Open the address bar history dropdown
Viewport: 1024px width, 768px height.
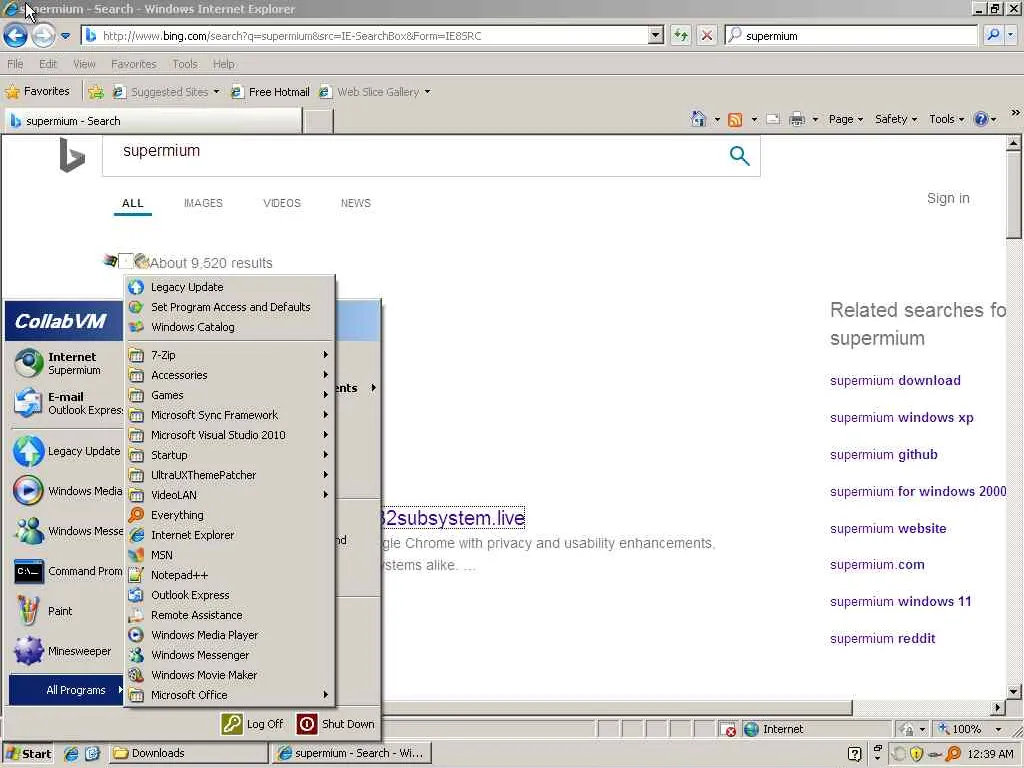tap(656, 35)
